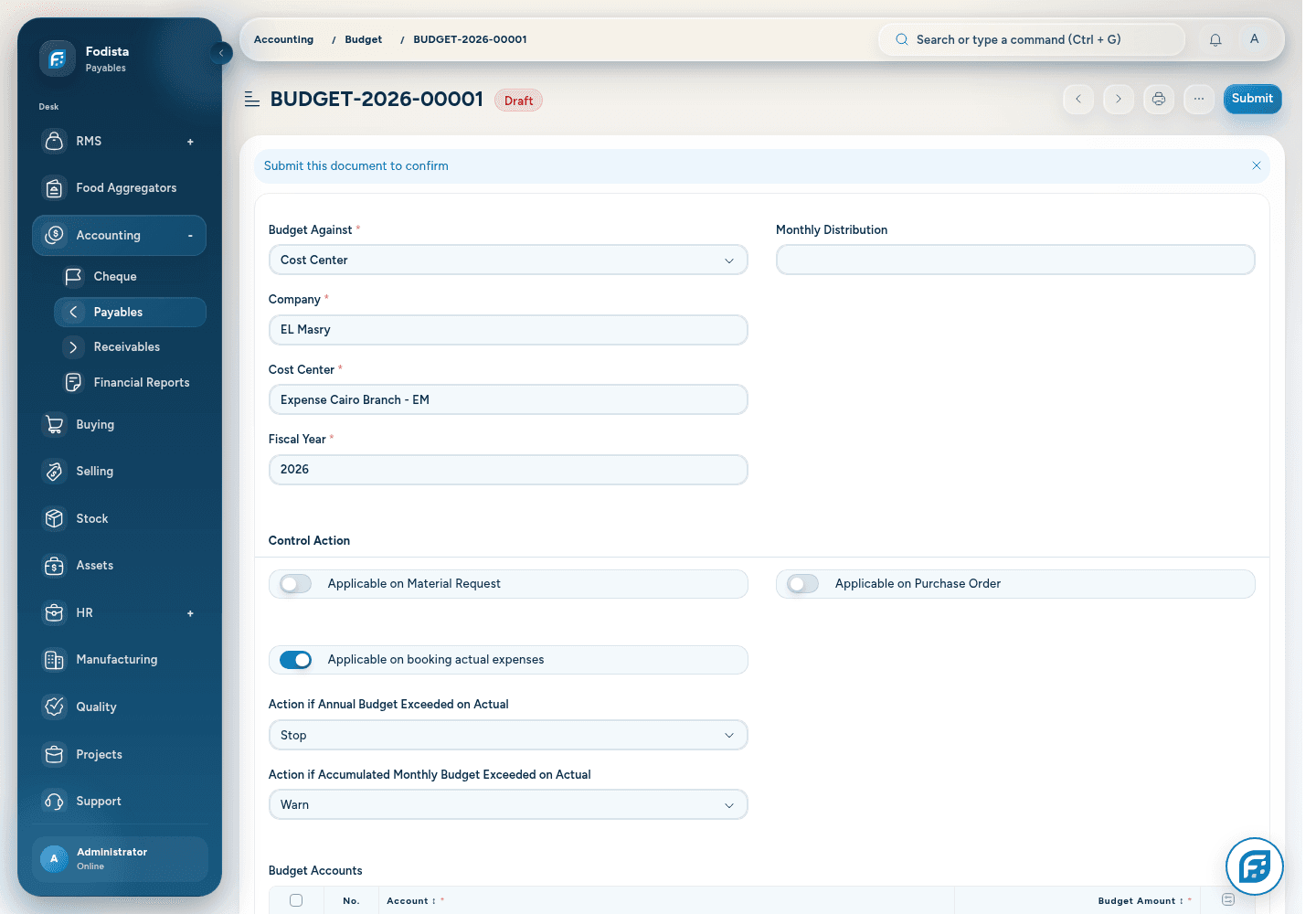1316x914 pixels.
Task: Enable Applicable on Material Request toggle
Action: pos(296,584)
